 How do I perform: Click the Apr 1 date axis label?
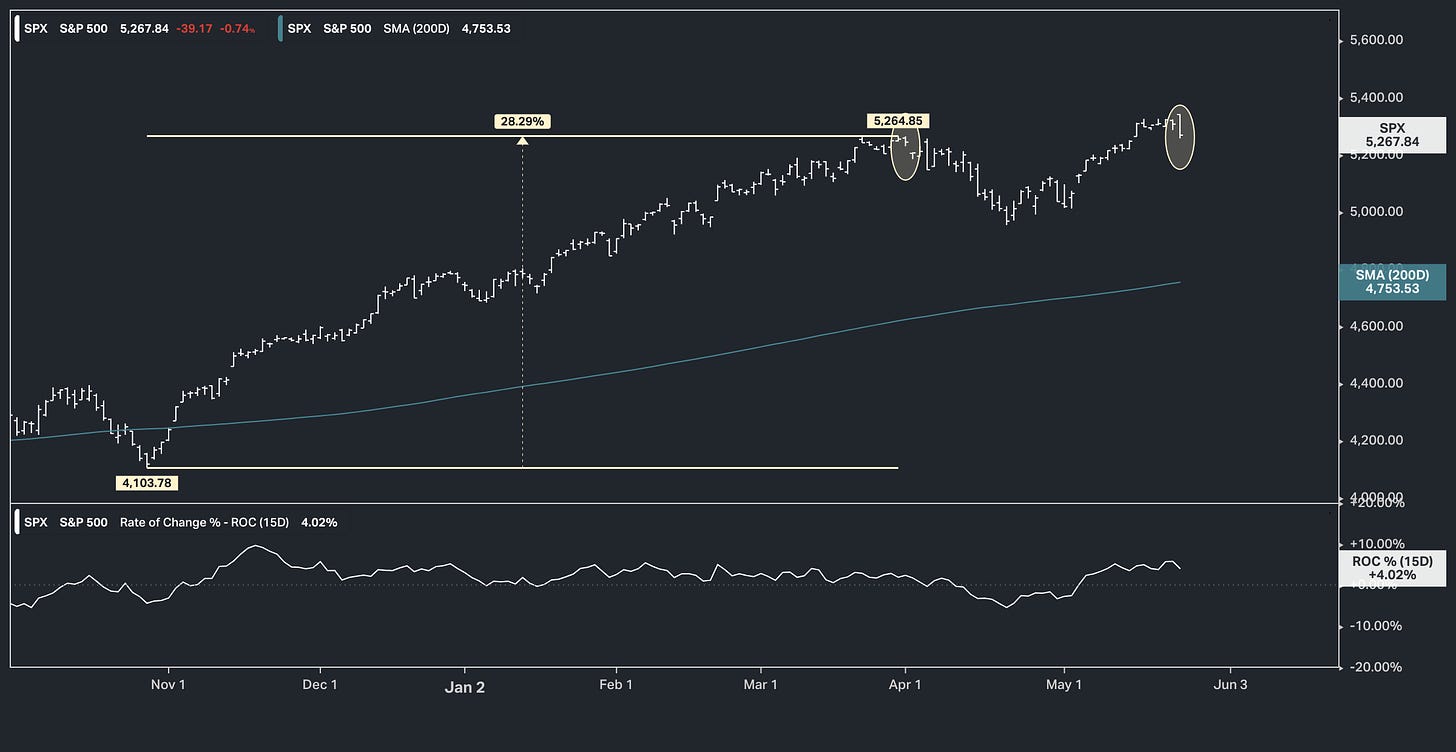click(906, 685)
